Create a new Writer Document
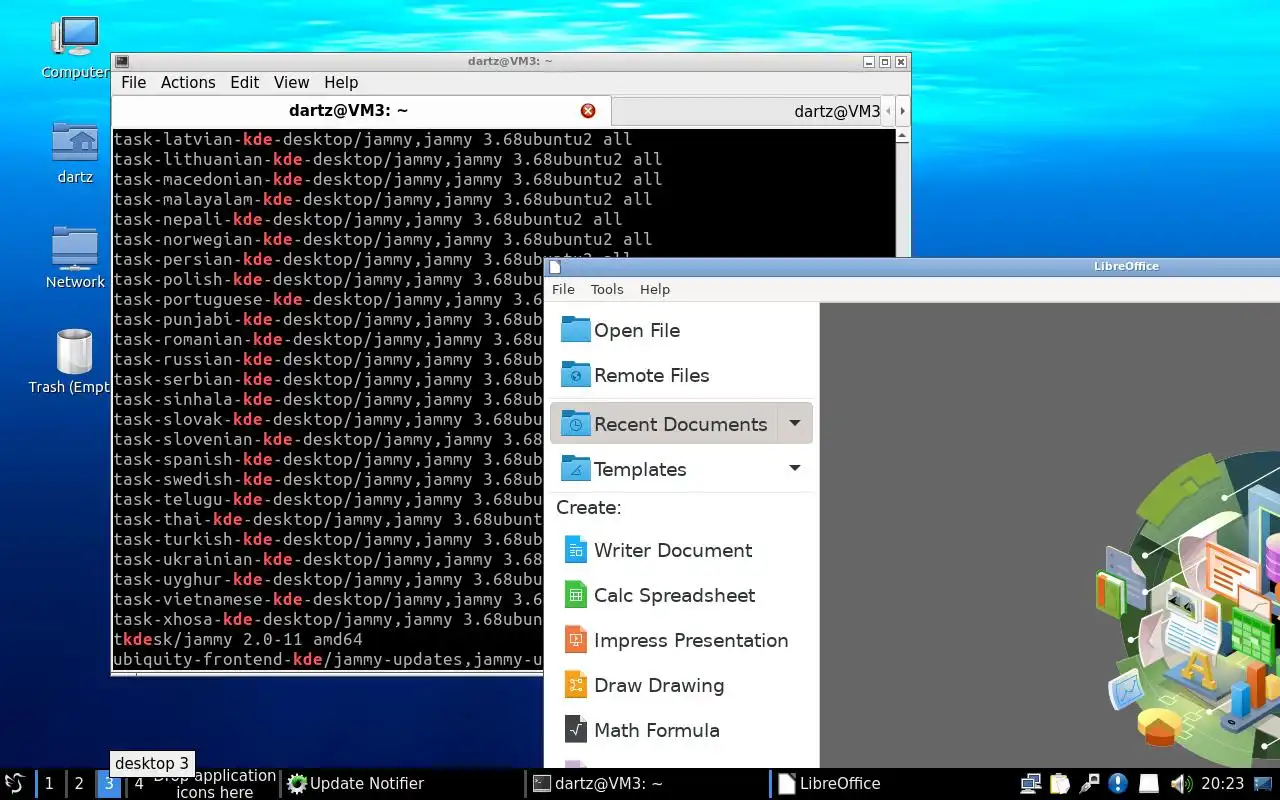This screenshot has height=800, width=1280. point(680,550)
